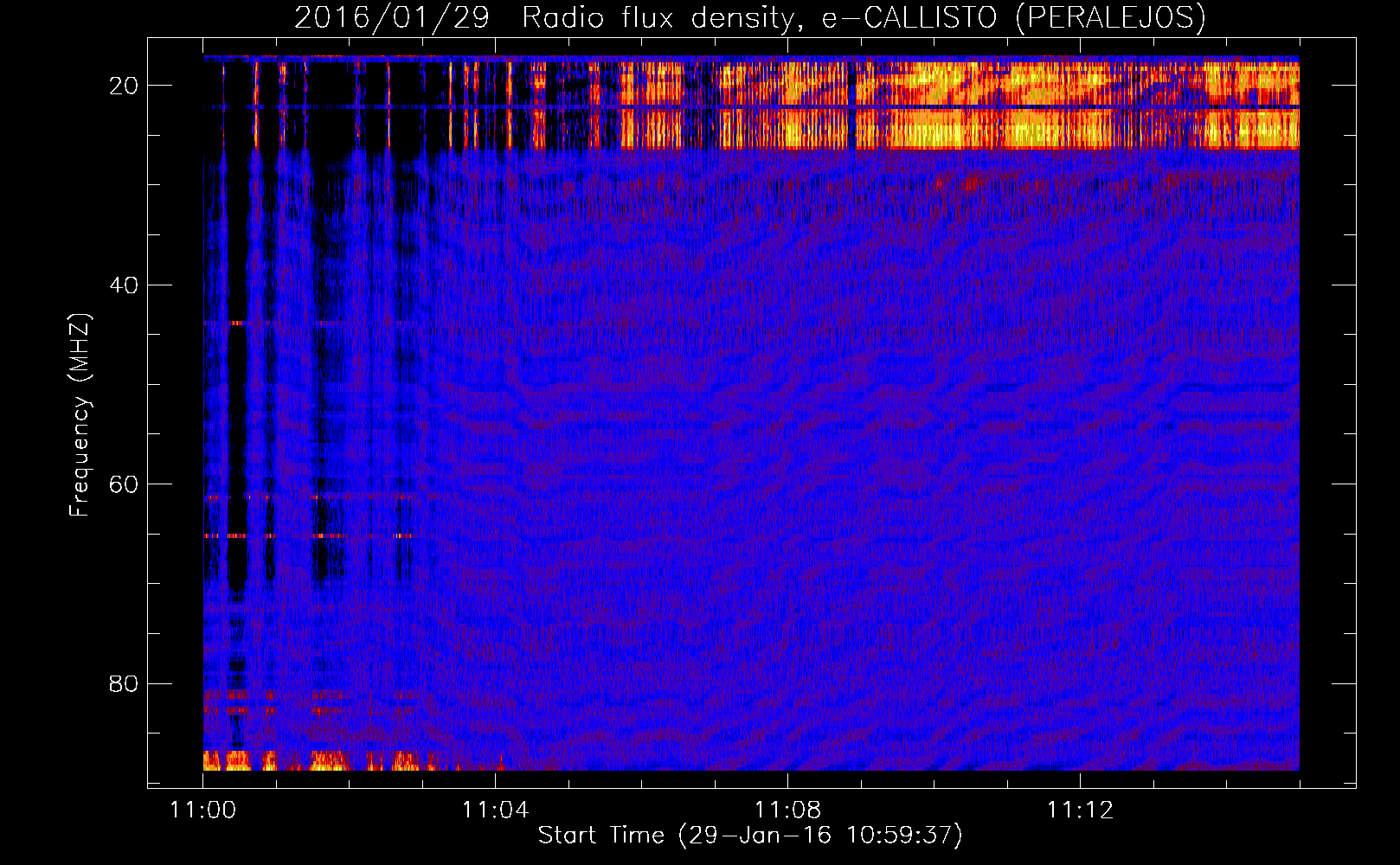The width and height of the screenshot is (1400, 865).
Task: Click the '11:12' time tick label
Action: pyautogui.click(x=1080, y=811)
